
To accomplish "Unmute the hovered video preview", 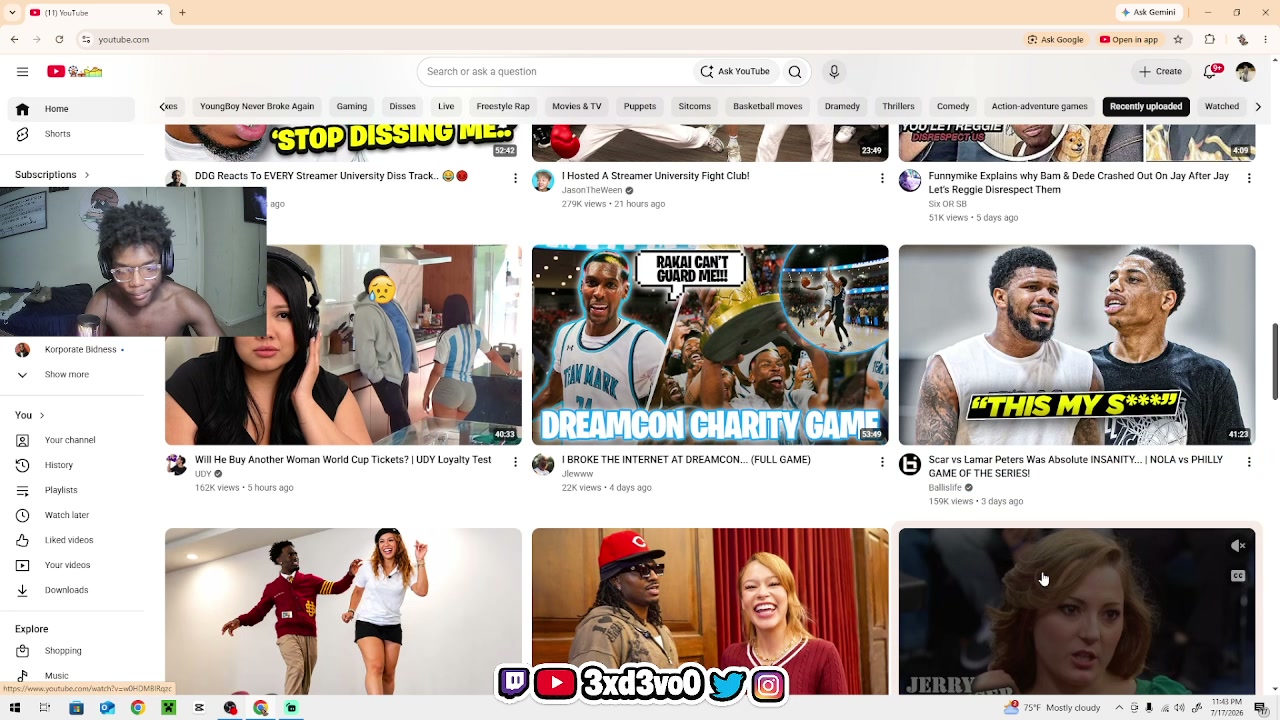I will point(1238,546).
